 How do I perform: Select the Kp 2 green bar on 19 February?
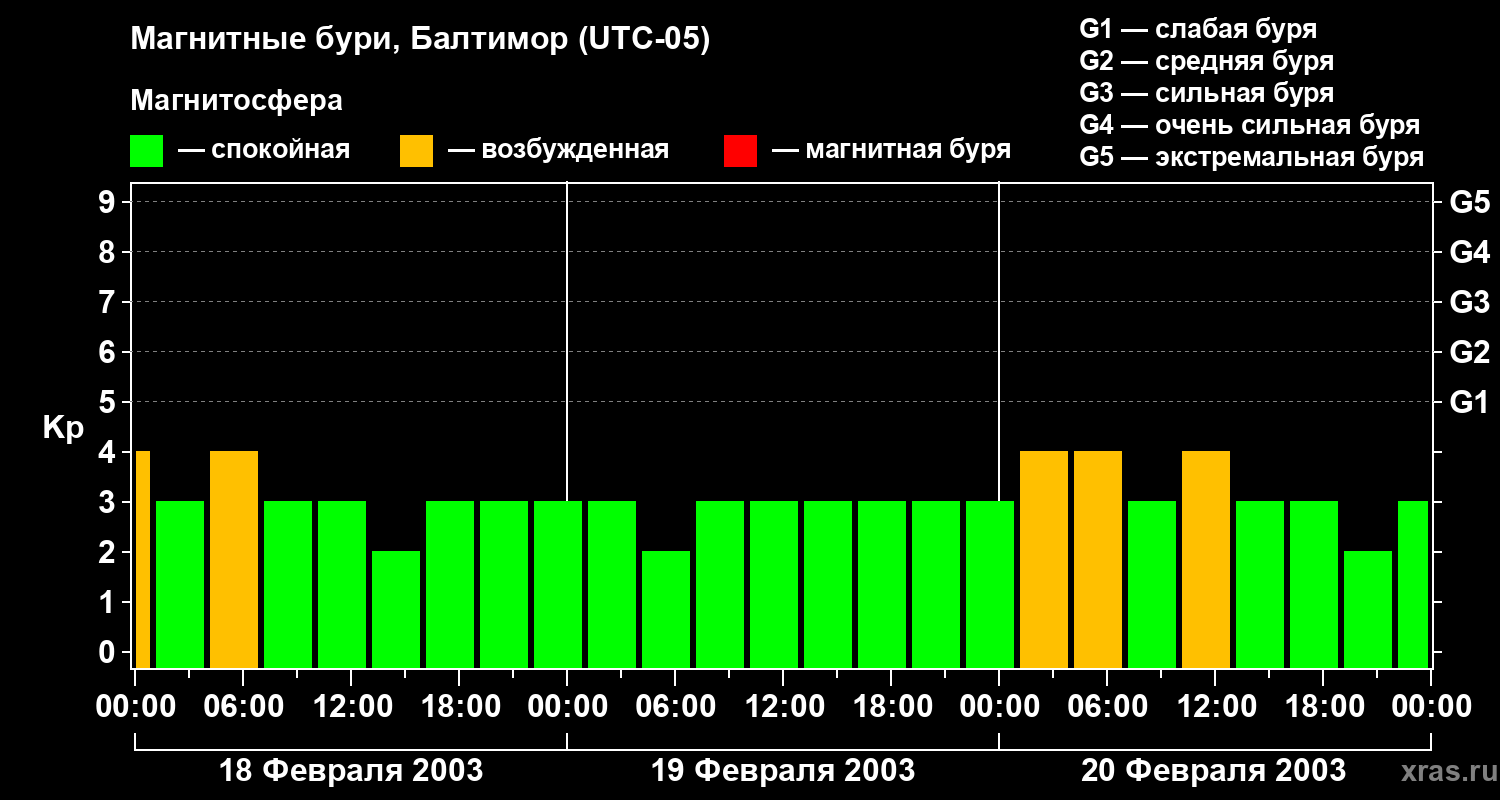[x=666, y=609]
